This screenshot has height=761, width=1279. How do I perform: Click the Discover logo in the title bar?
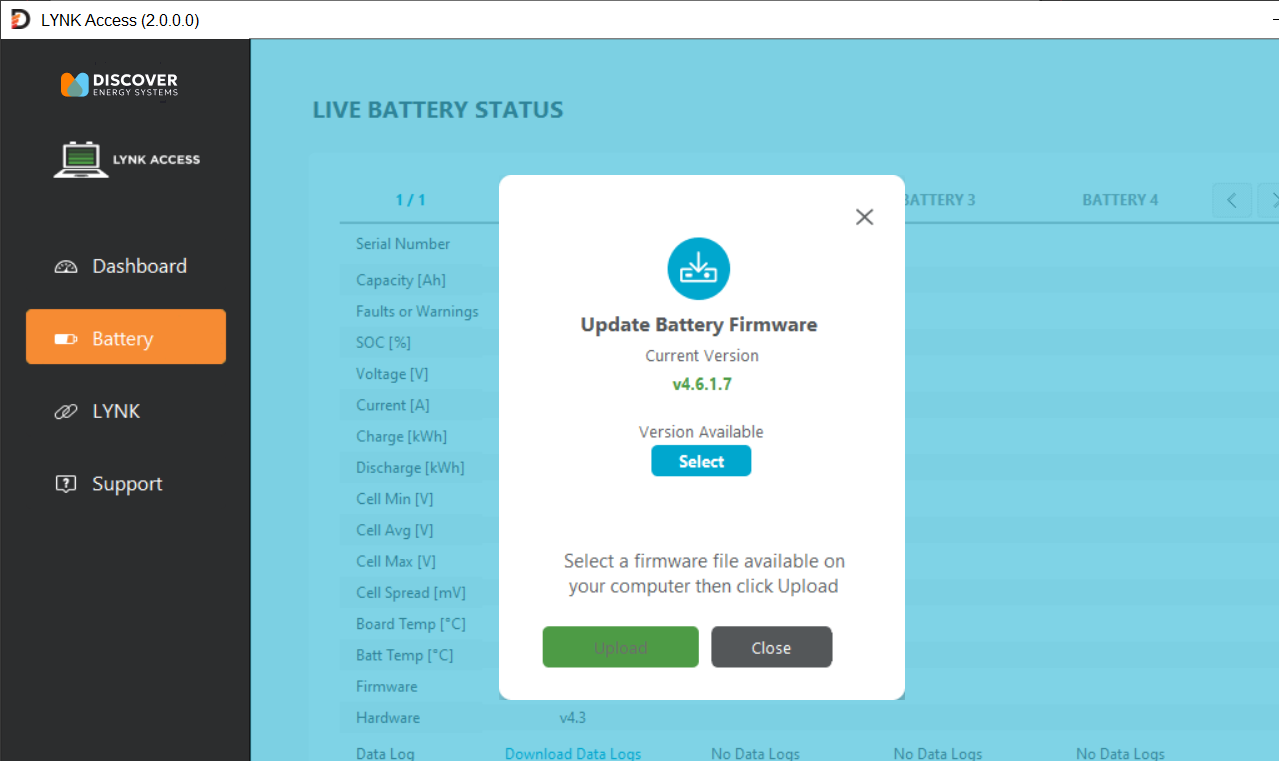click(19, 18)
